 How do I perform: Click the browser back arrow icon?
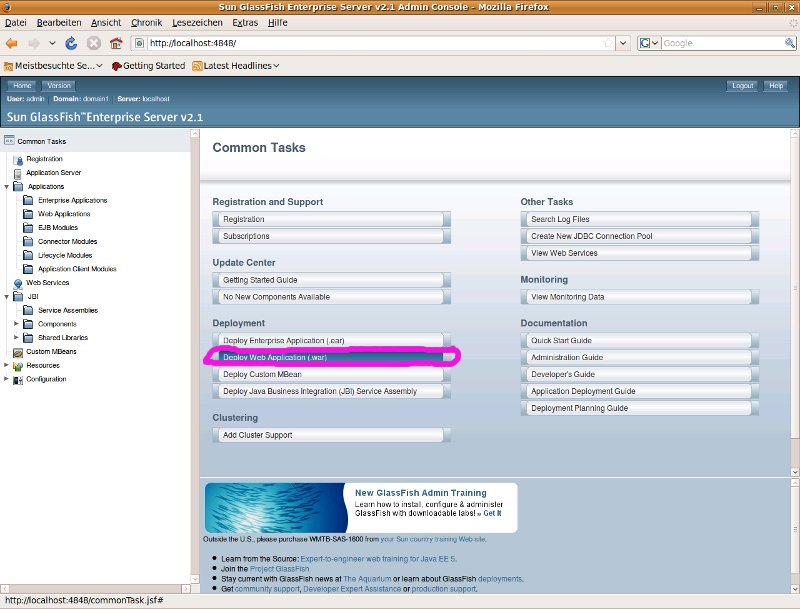12,43
